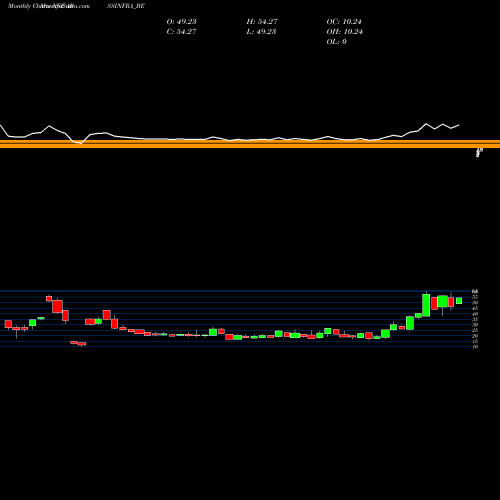This screenshot has height=500, width=500.
Task: Click the 55 price axis label
Action: [475, 297]
